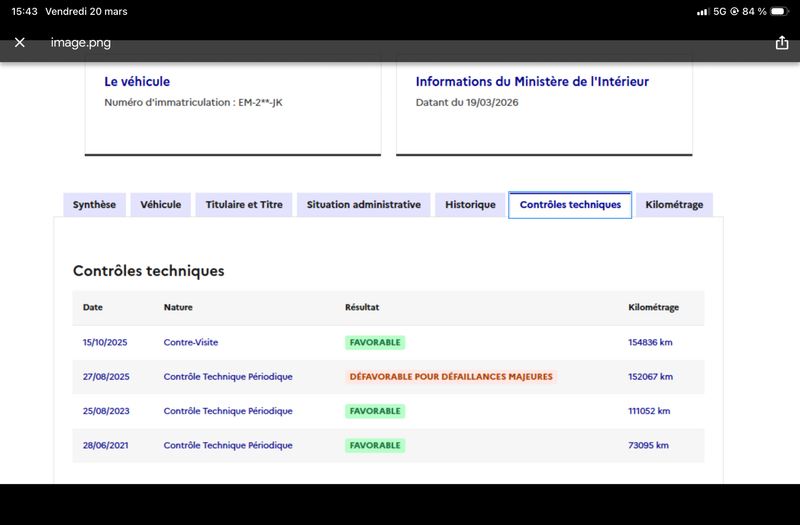Viewport: 800px width, 525px height.
Task: Open the Titulaire et Titre tab
Action: coord(244,205)
